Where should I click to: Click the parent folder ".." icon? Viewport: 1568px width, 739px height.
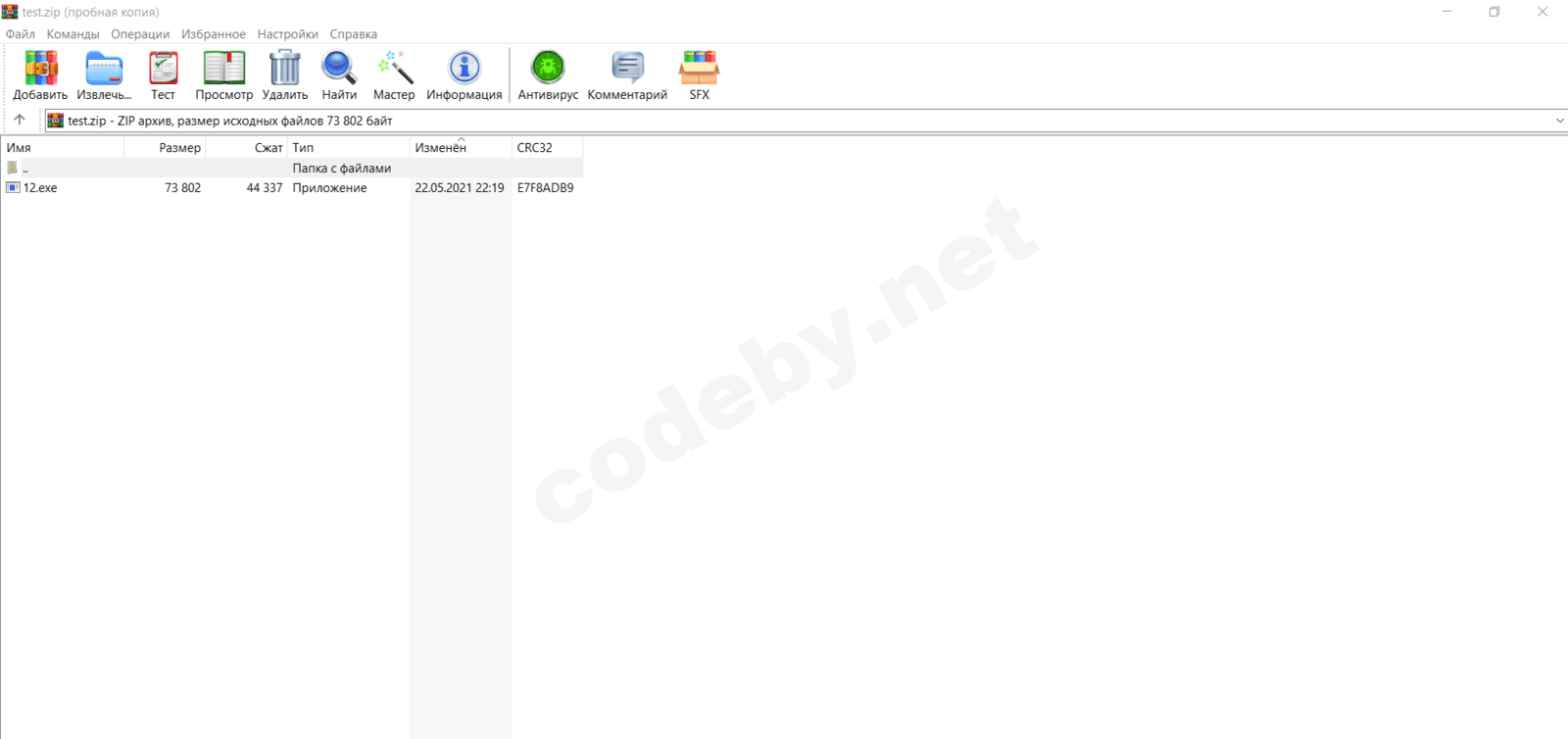click(x=13, y=168)
